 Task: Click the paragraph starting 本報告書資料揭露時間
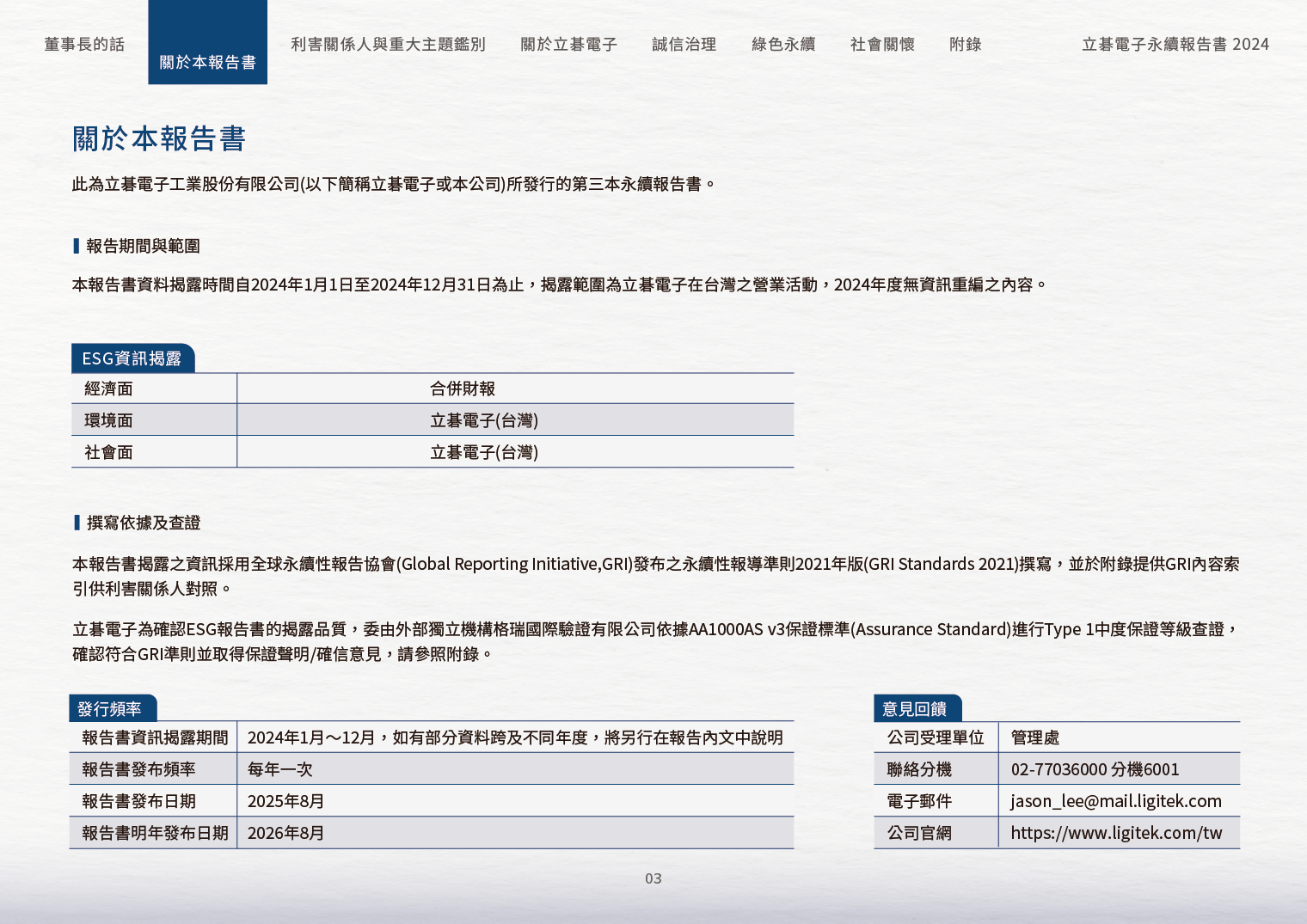(559, 285)
